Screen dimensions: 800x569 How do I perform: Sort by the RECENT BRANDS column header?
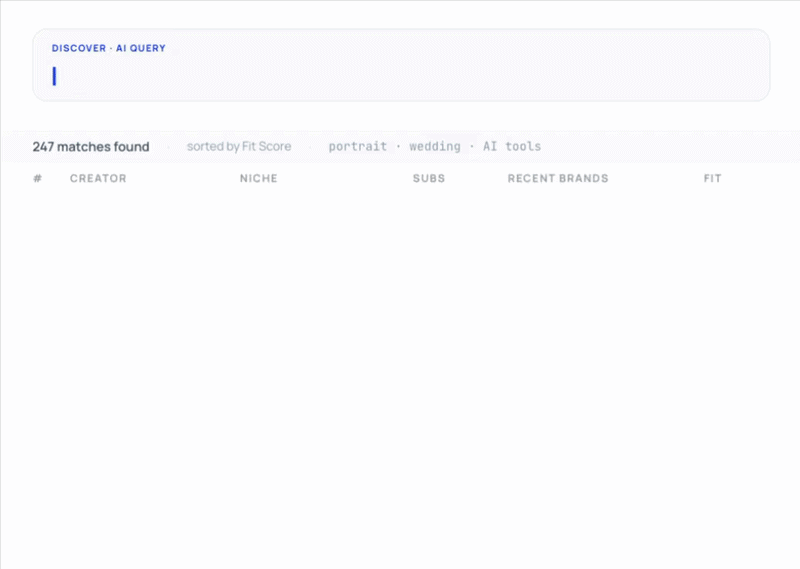coord(558,178)
